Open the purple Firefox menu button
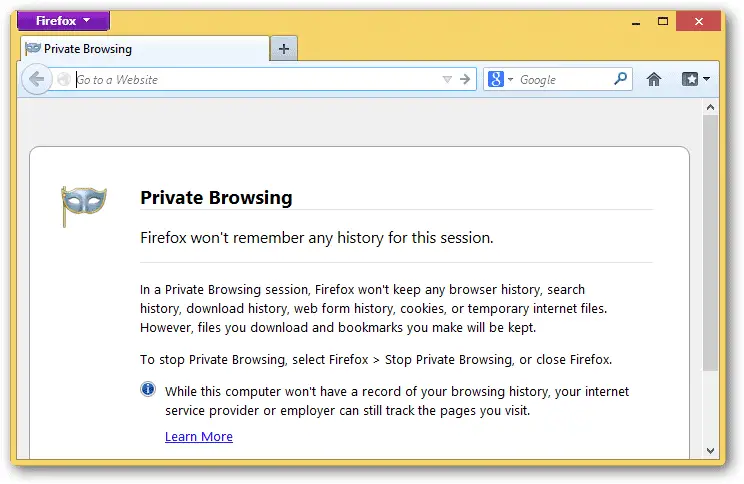 (63, 20)
